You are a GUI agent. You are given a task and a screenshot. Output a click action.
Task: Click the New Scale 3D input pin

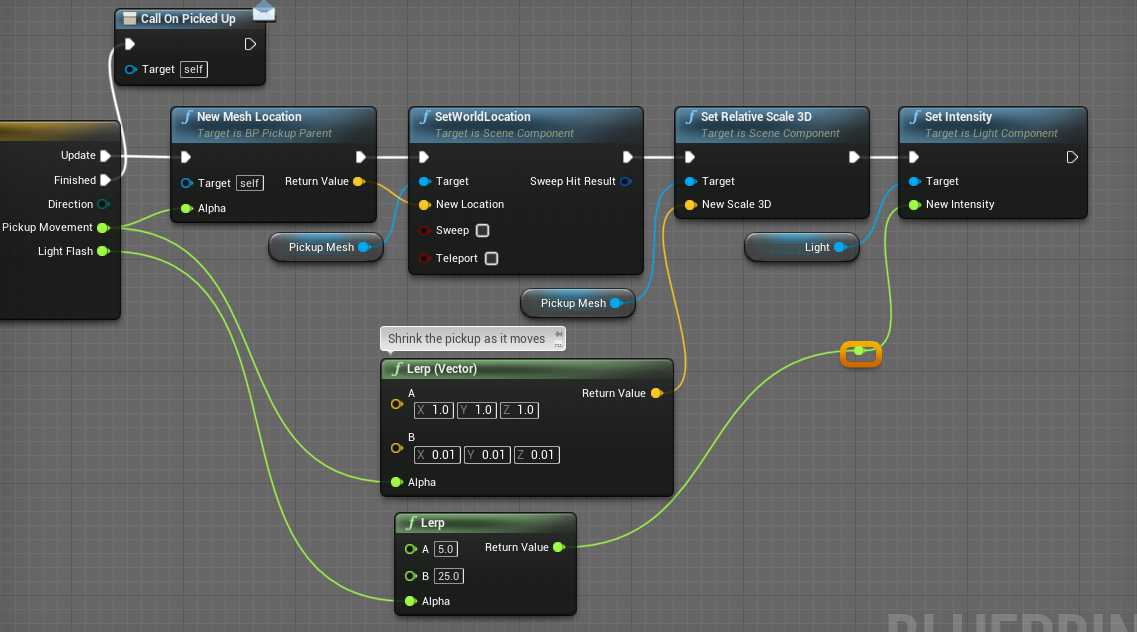[x=689, y=204]
